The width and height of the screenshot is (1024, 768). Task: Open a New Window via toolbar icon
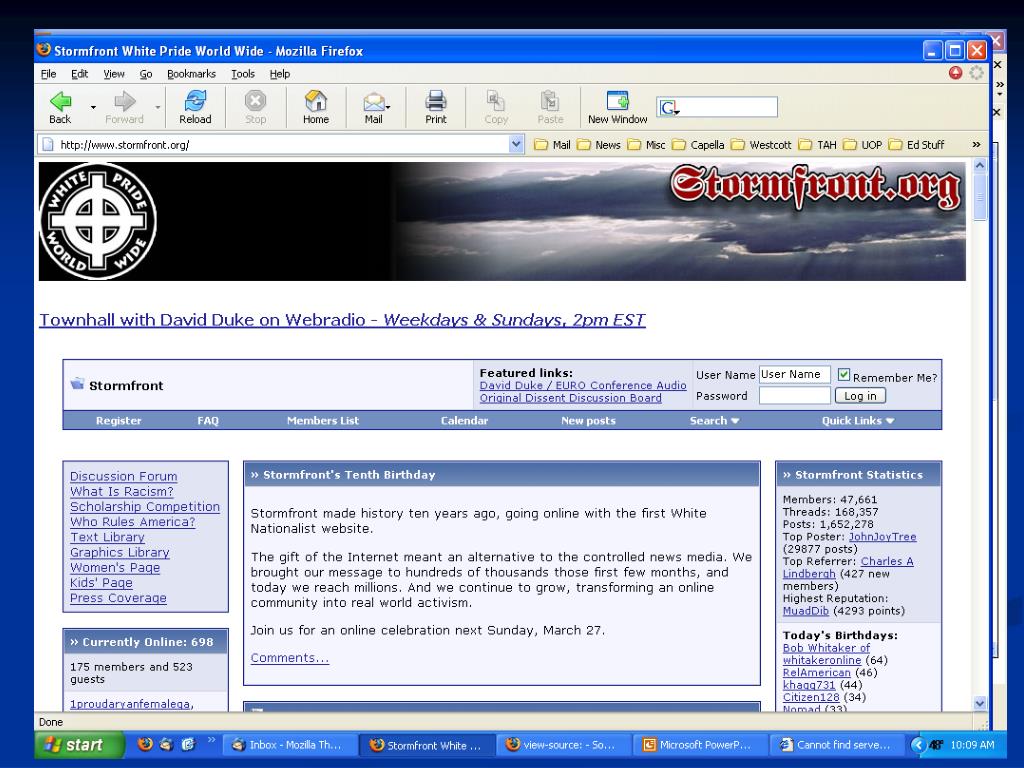(x=618, y=101)
